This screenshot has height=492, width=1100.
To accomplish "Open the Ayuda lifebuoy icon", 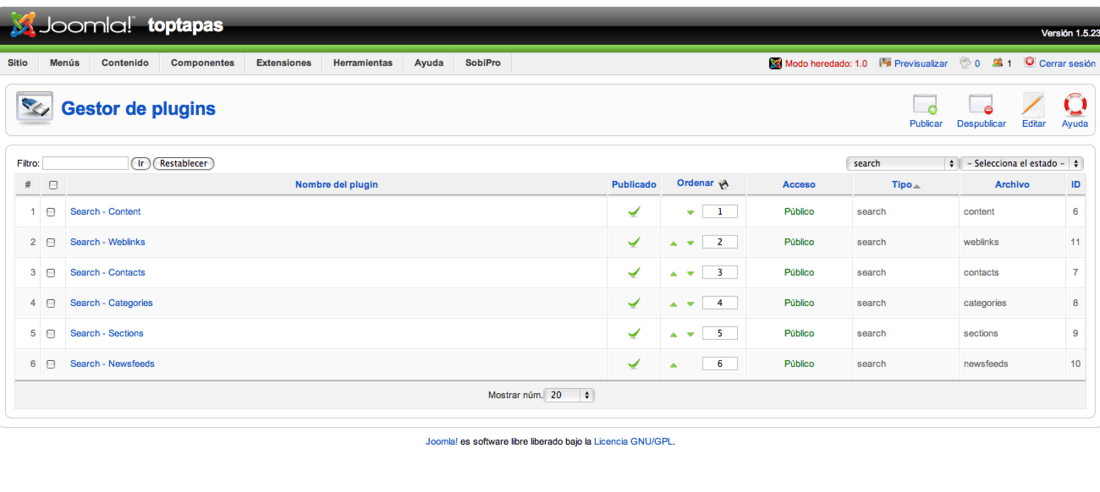I will click(x=1075, y=105).
